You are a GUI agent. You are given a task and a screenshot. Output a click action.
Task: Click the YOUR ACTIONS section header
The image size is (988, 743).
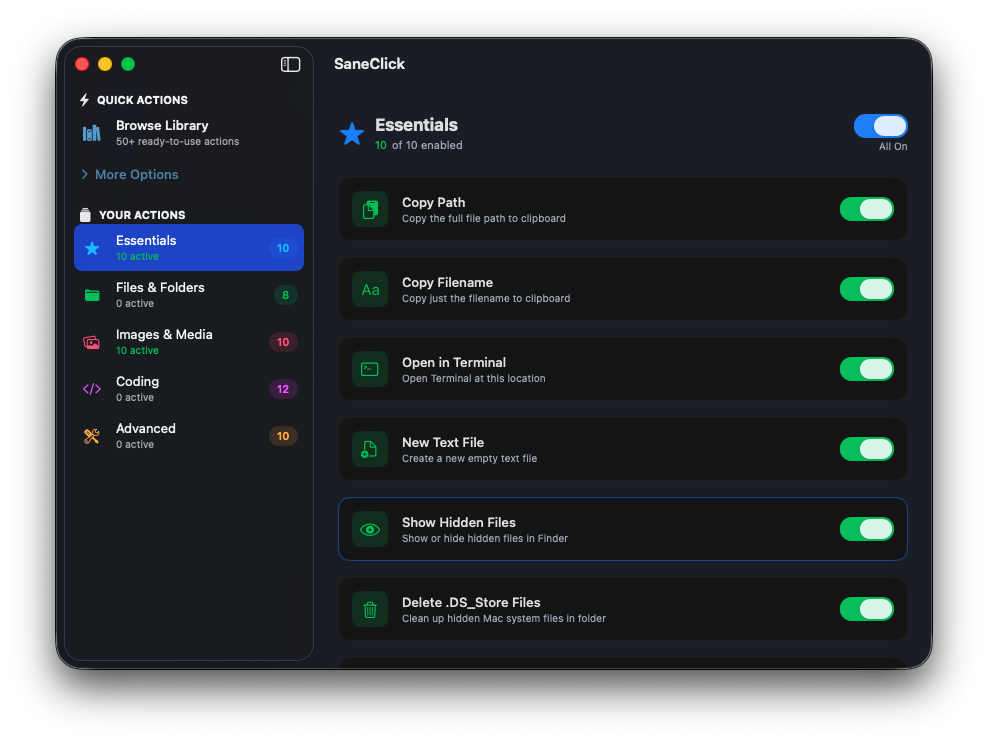[142, 215]
